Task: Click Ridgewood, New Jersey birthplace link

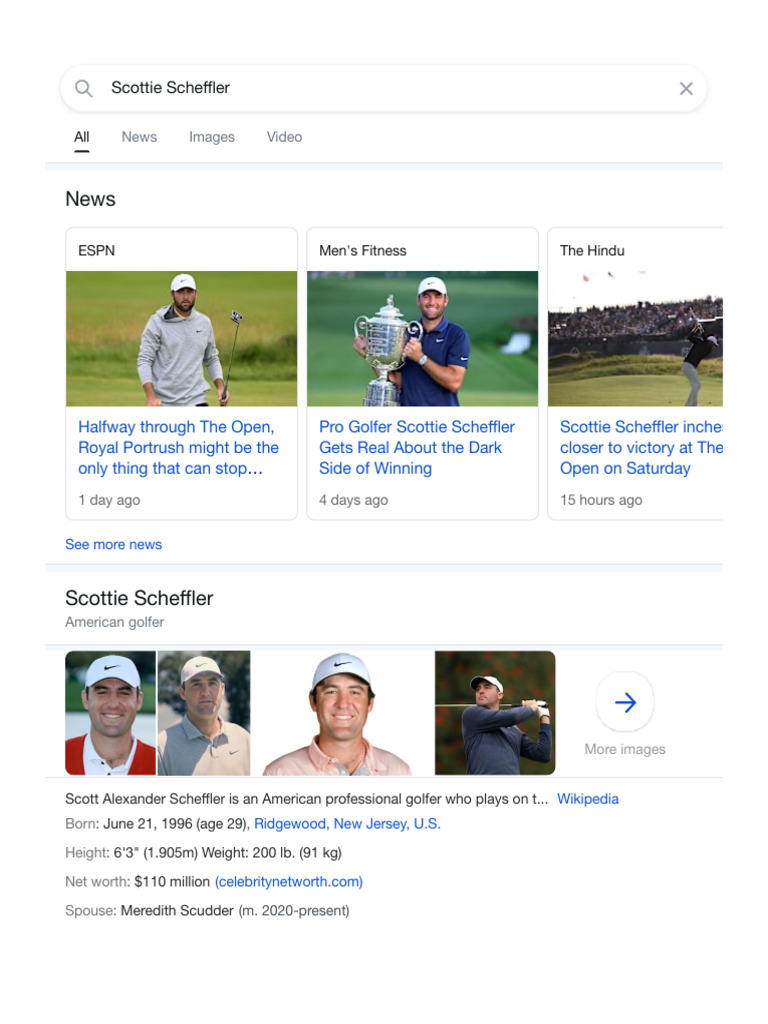Action: pyautogui.click(x=347, y=824)
